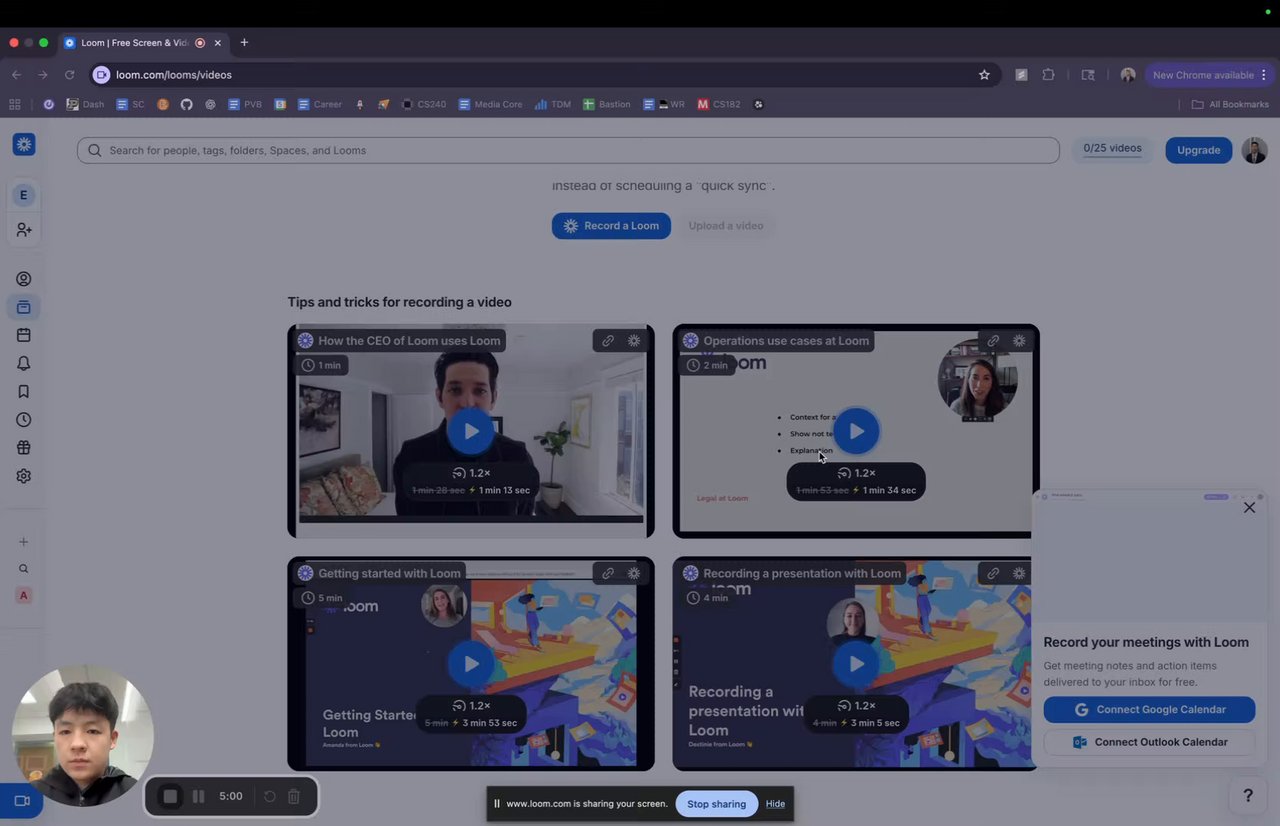Play Getting started with Loom video
This screenshot has height=826, width=1280.
(470, 663)
